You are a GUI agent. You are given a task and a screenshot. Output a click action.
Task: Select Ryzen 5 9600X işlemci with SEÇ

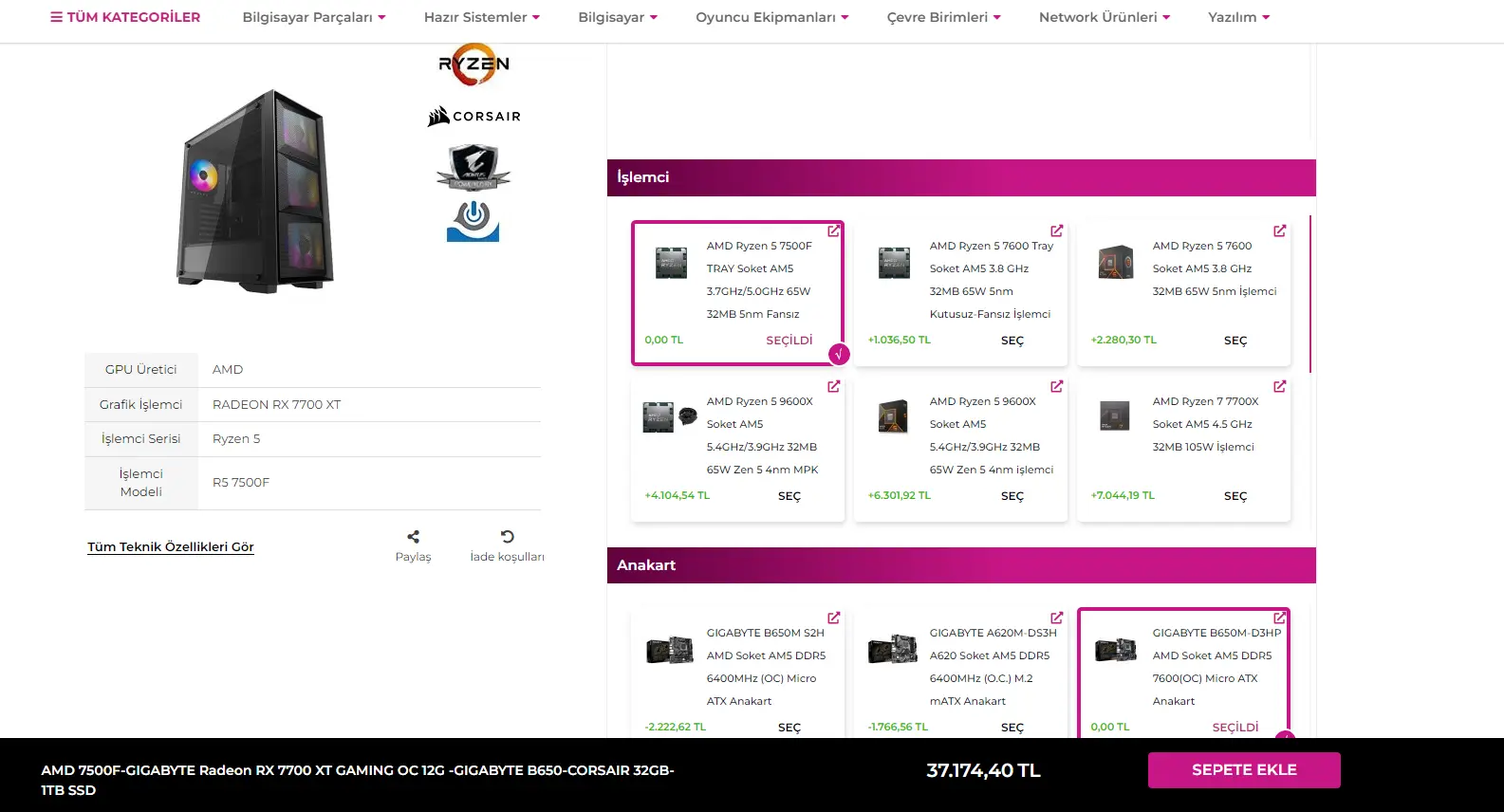click(x=1012, y=496)
